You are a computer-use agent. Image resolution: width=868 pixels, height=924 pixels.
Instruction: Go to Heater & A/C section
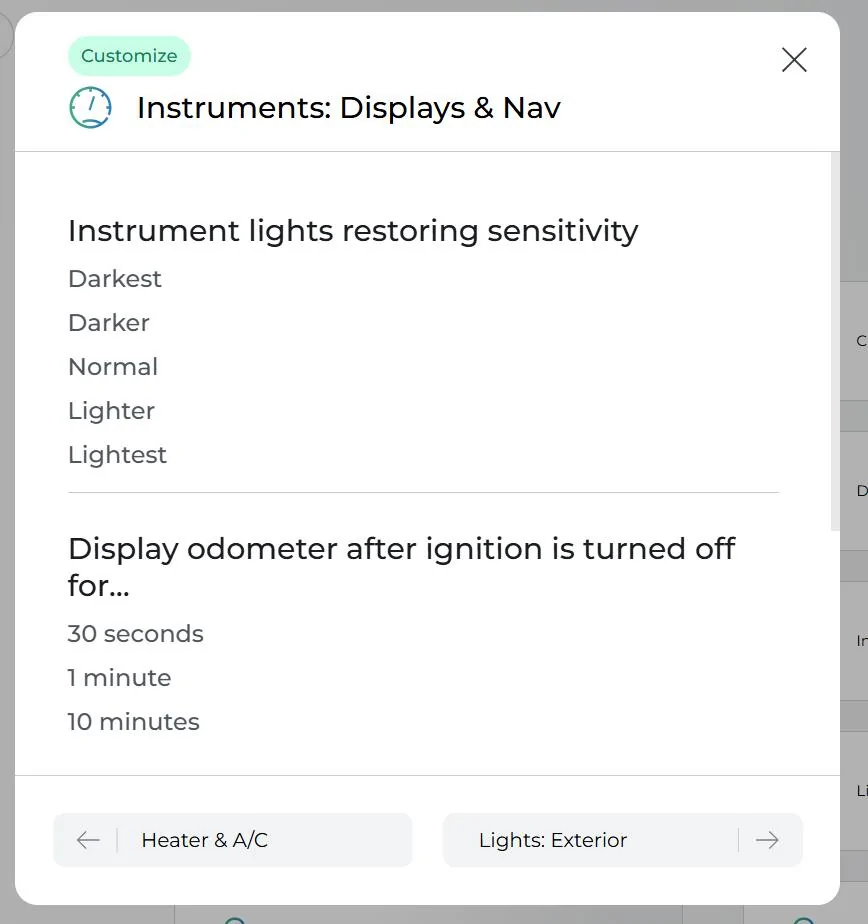[x=232, y=840]
